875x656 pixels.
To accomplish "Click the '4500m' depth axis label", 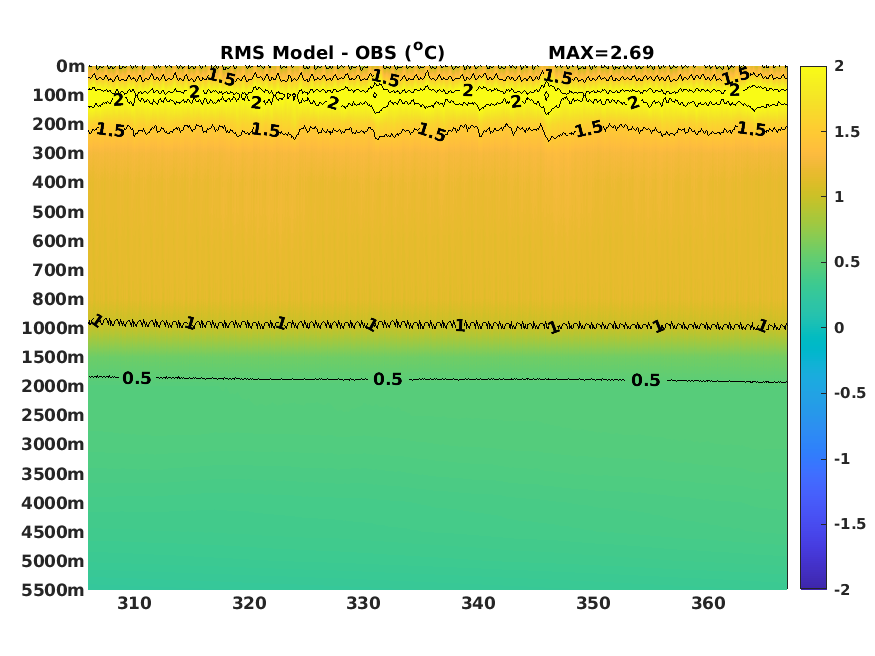I will pos(53,532).
